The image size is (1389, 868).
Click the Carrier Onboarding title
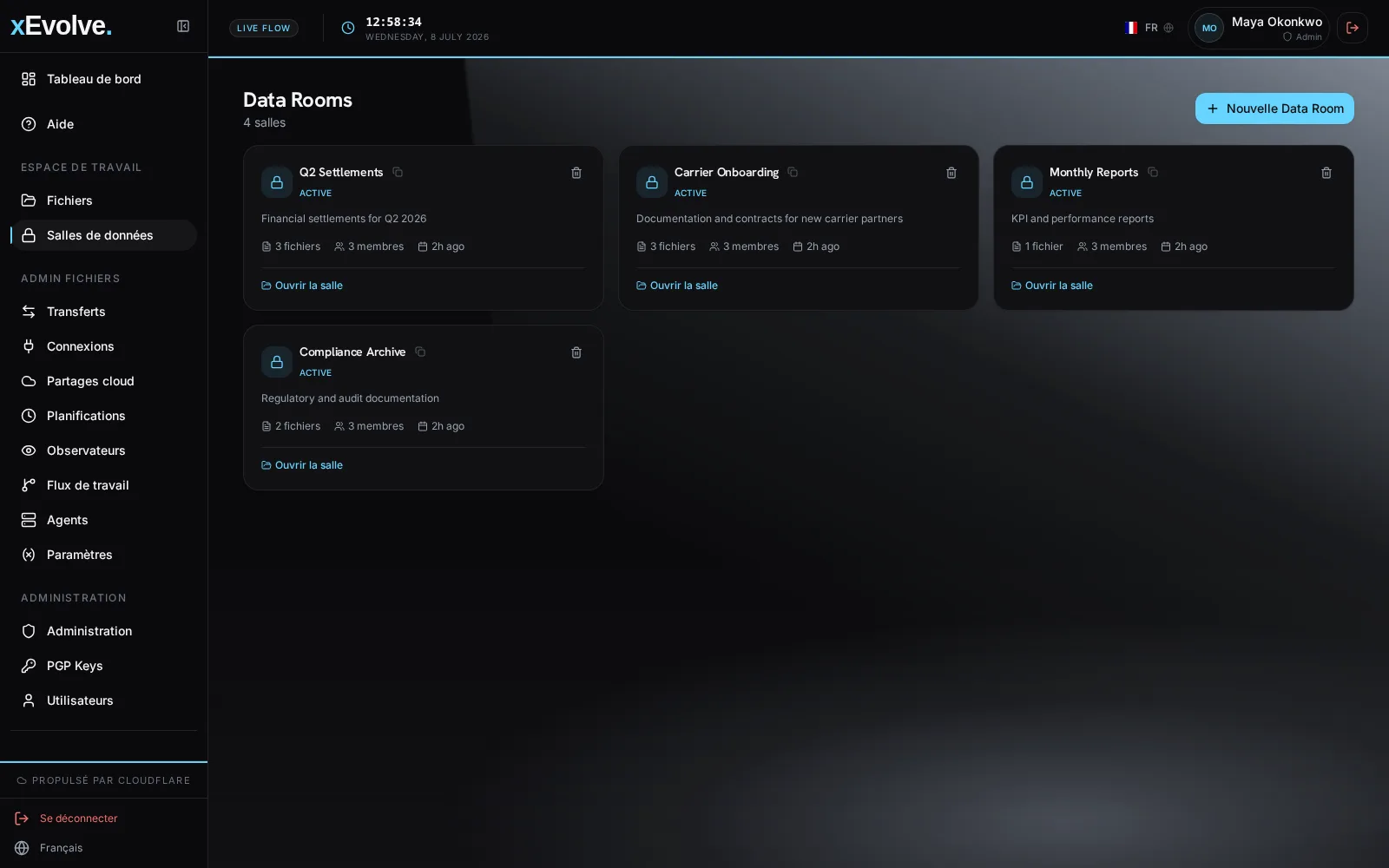pyautogui.click(x=727, y=172)
